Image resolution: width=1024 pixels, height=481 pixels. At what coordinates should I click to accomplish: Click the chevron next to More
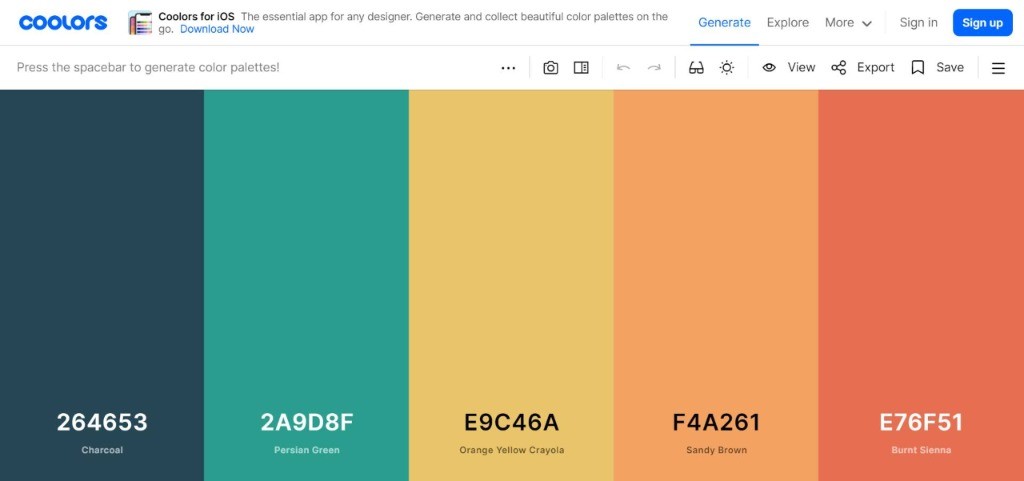(867, 24)
